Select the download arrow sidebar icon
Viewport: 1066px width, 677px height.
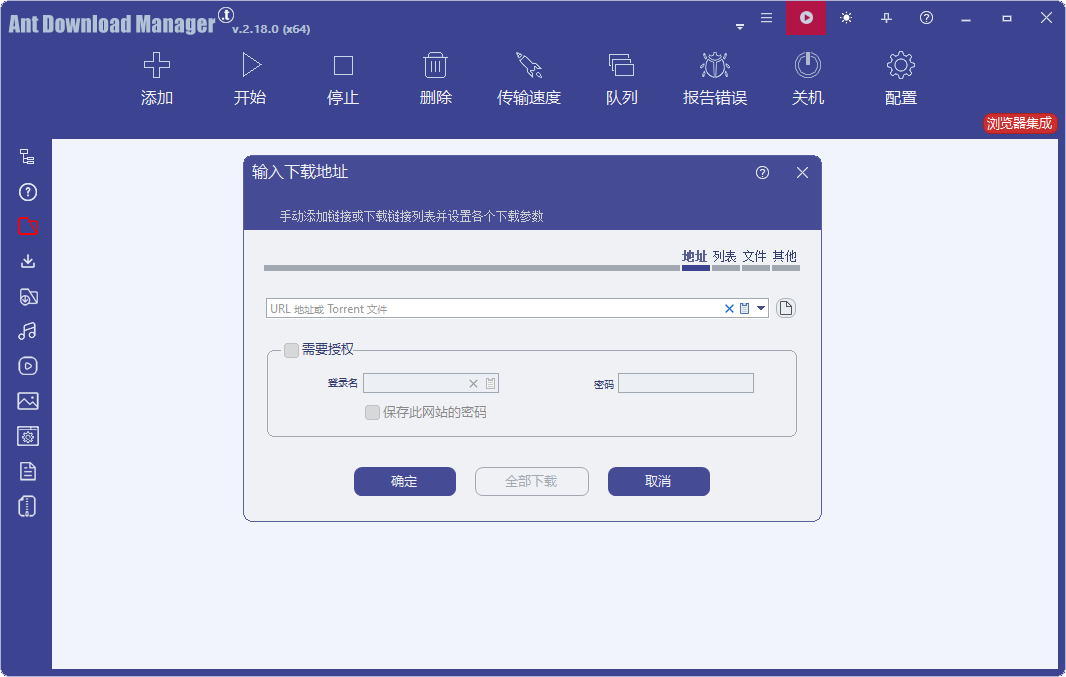pos(27,261)
